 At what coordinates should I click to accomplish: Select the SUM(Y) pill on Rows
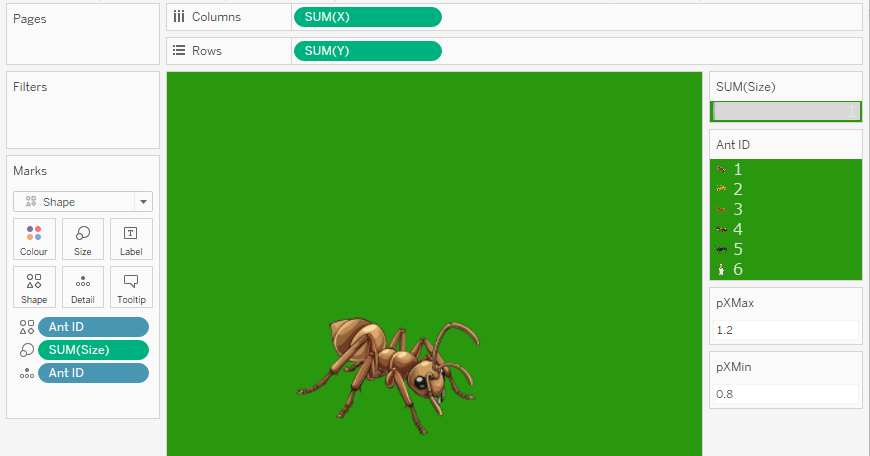click(367, 51)
